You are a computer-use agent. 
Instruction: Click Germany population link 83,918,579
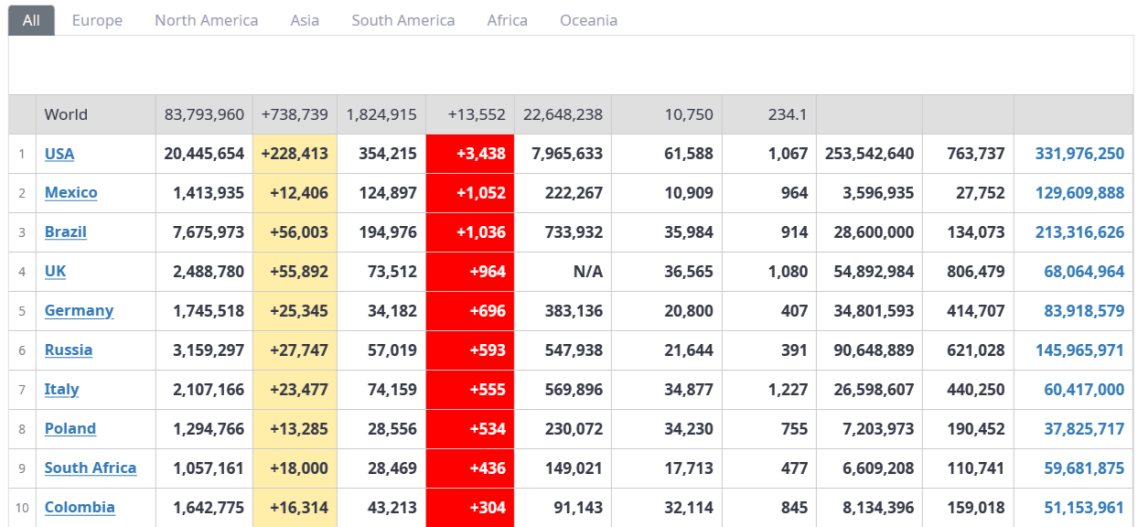[x=1084, y=311]
